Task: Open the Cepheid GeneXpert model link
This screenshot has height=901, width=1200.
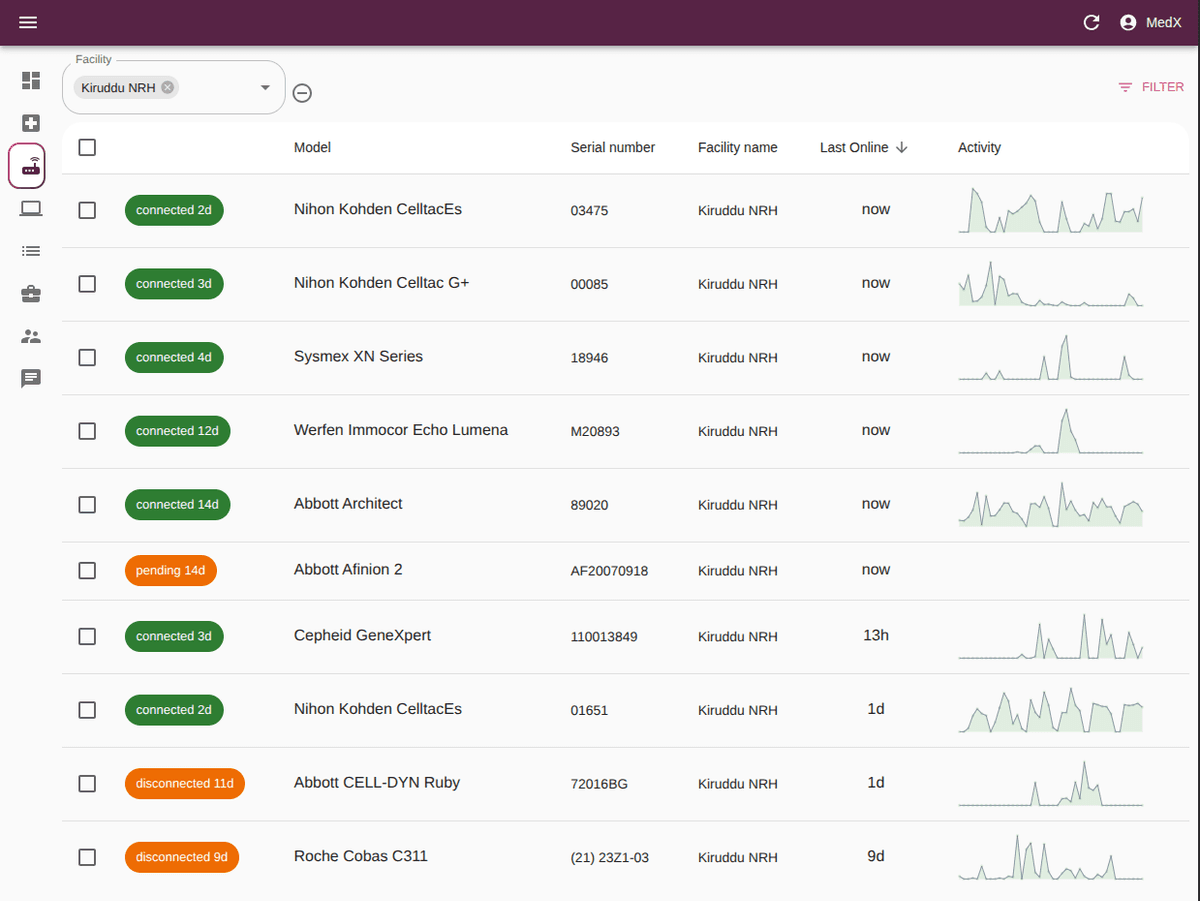Action: pos(362,635)
